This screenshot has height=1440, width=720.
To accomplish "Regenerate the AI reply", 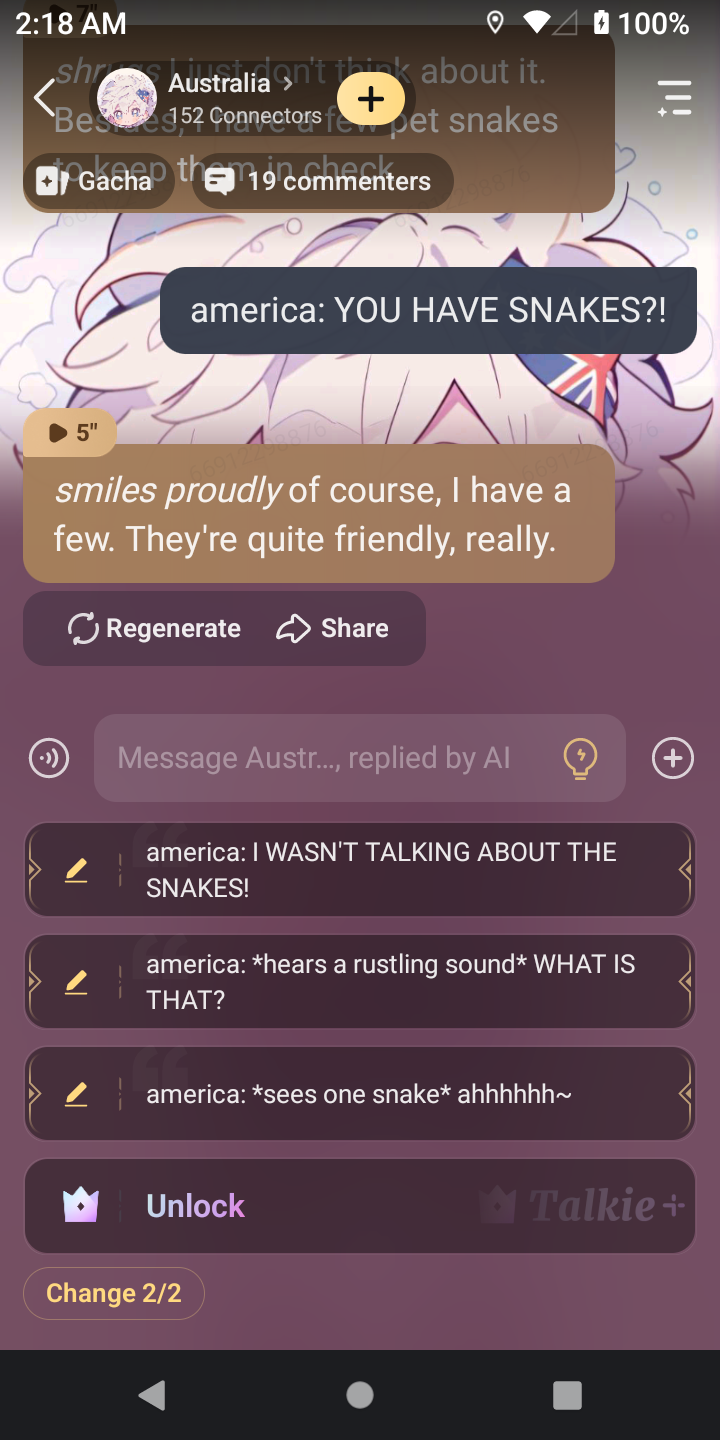I will point(154,628).
